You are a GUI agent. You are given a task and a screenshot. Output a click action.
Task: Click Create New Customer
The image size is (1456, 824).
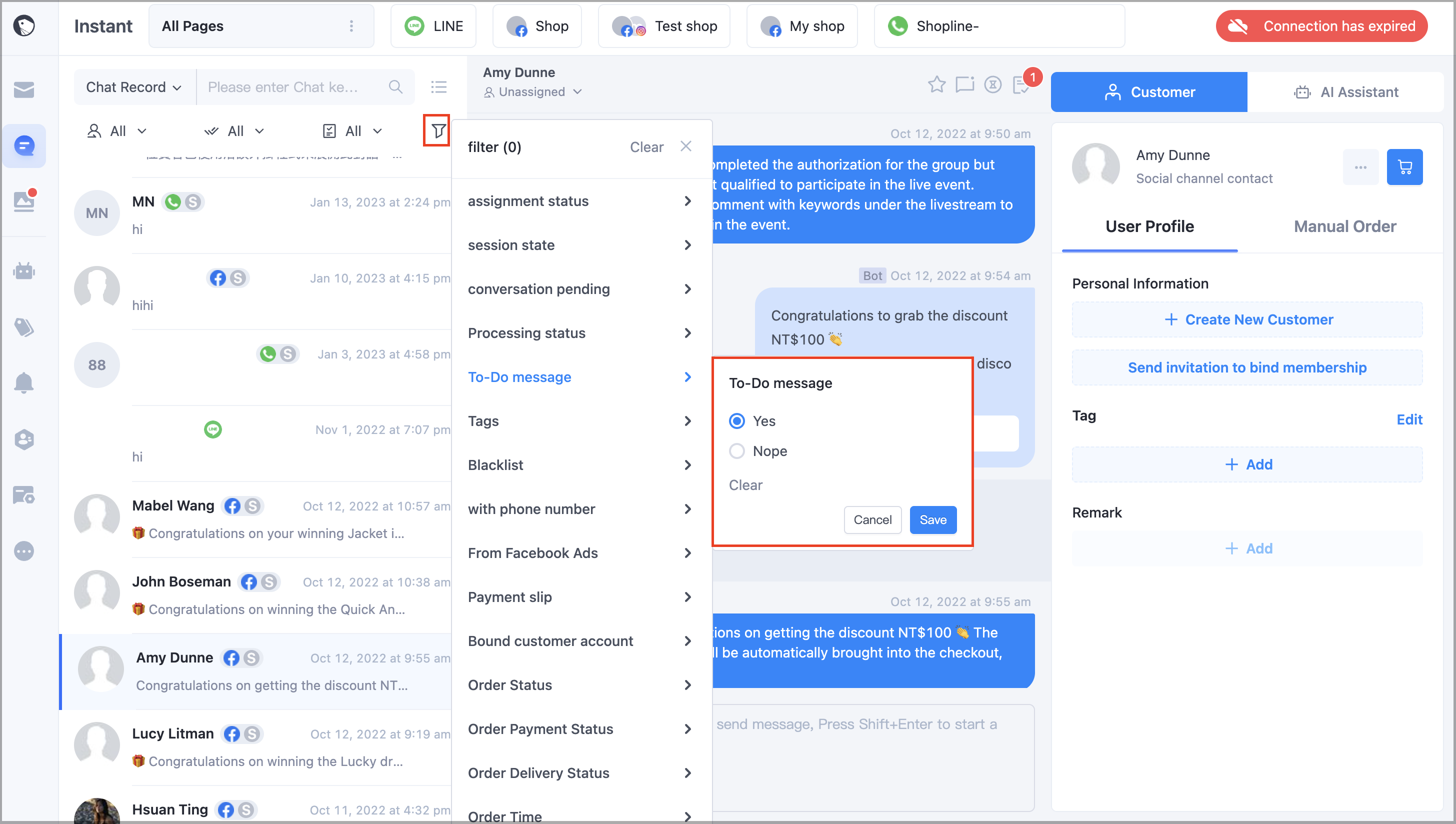click(1246, 319)
